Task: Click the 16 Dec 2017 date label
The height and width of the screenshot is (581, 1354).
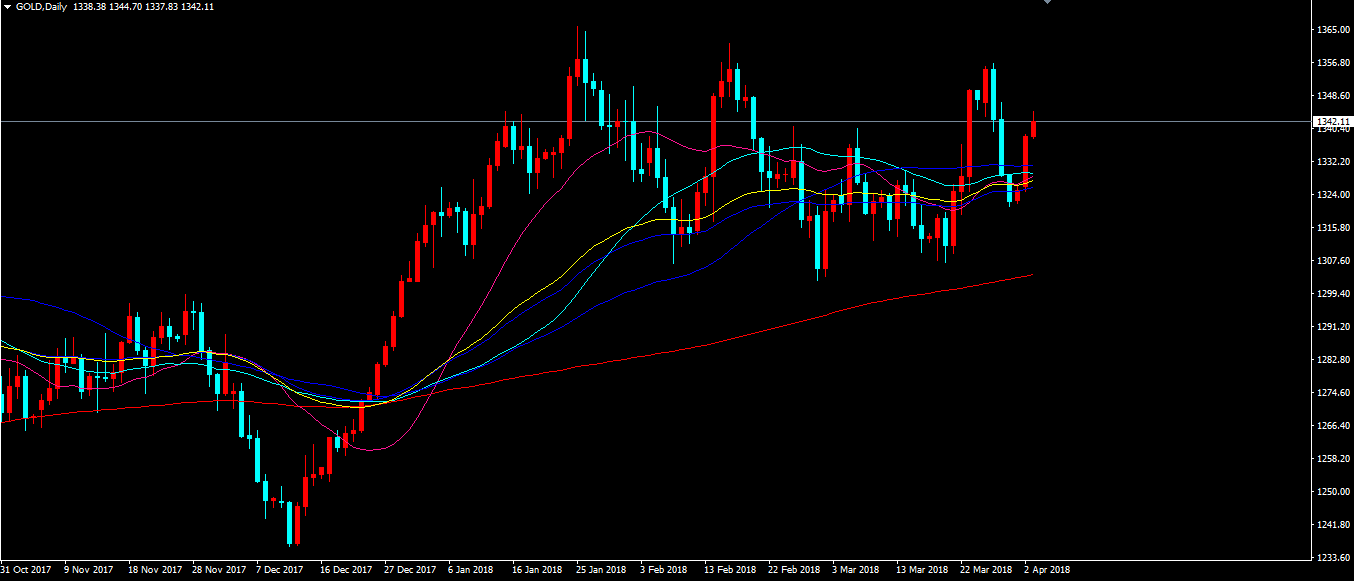Action: (x=346, y=570)
